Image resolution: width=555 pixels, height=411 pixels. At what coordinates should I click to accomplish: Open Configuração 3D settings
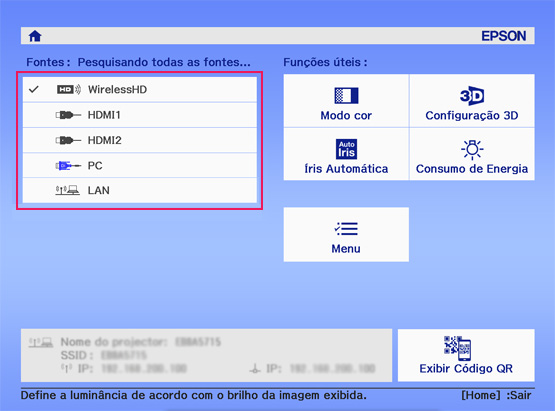click(x=472, y=101)
